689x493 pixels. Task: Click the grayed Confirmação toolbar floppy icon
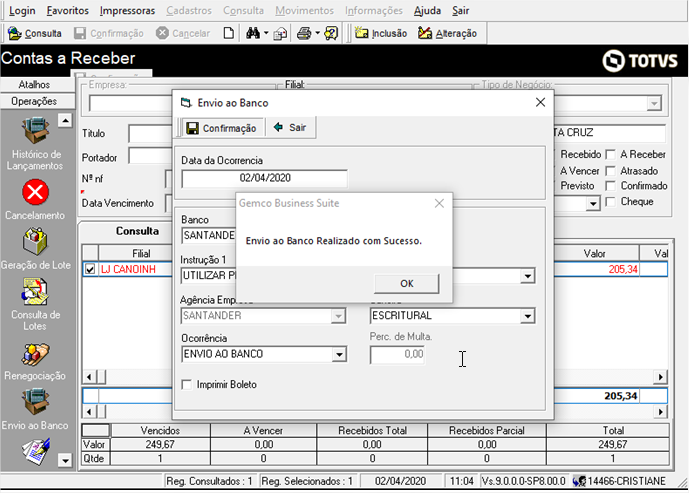80,33
